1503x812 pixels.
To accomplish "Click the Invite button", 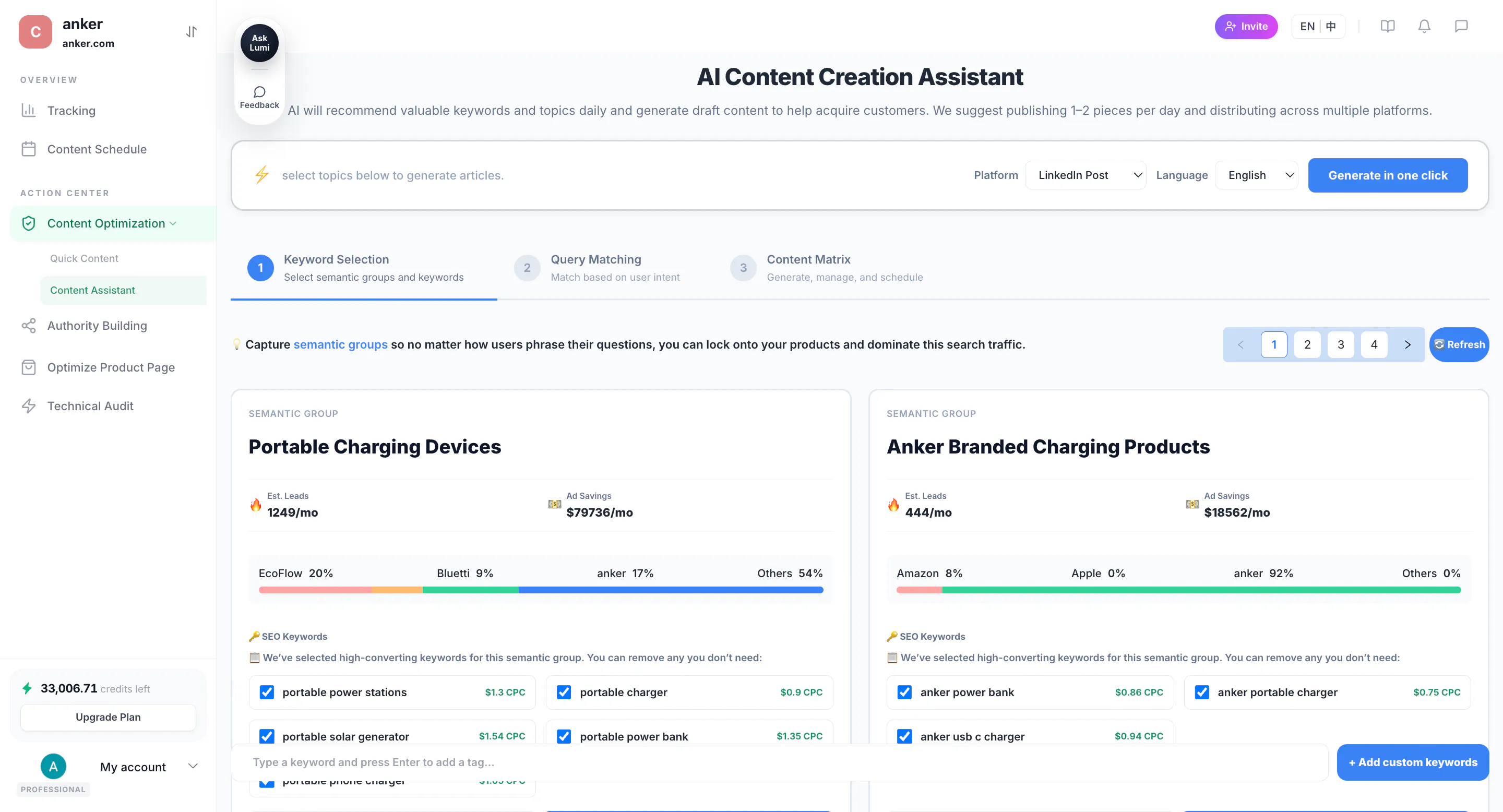I will 1246,26.
